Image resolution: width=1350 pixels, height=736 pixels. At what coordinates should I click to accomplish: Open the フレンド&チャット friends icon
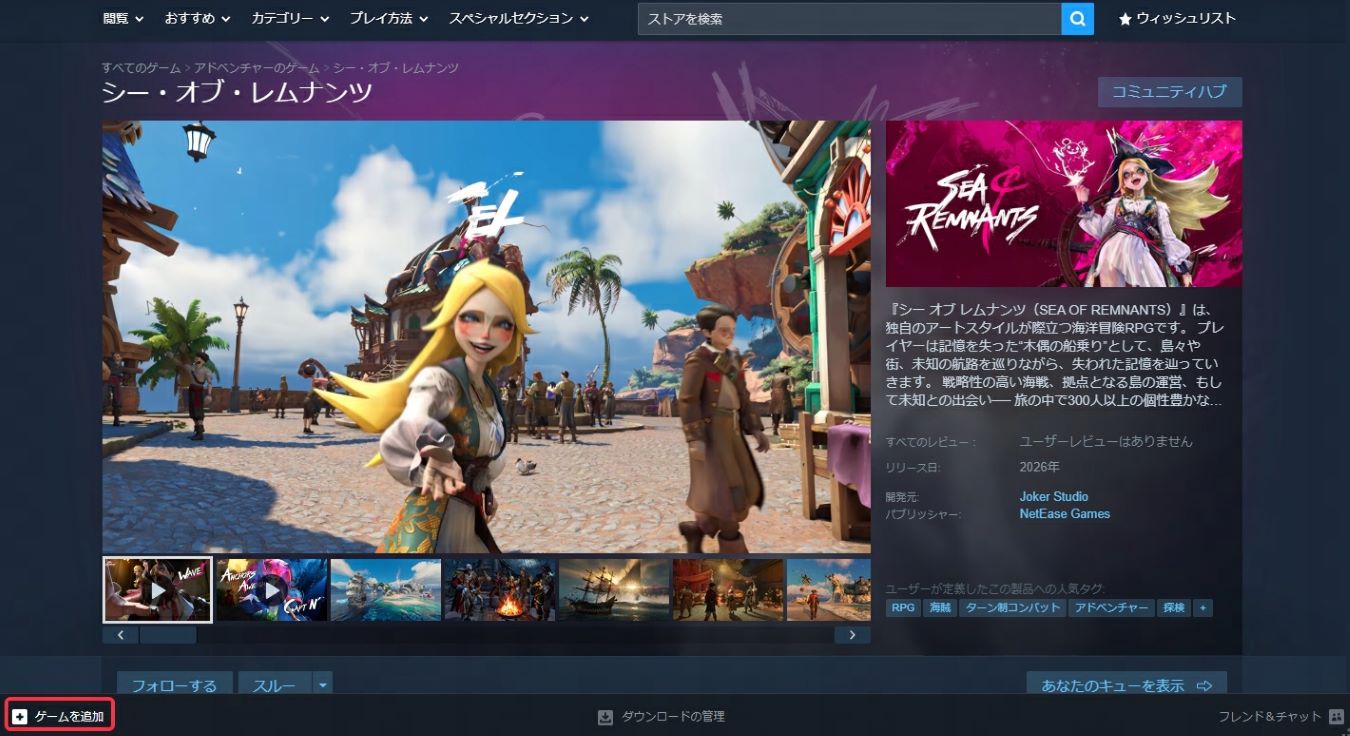[x=1336, y=716]
